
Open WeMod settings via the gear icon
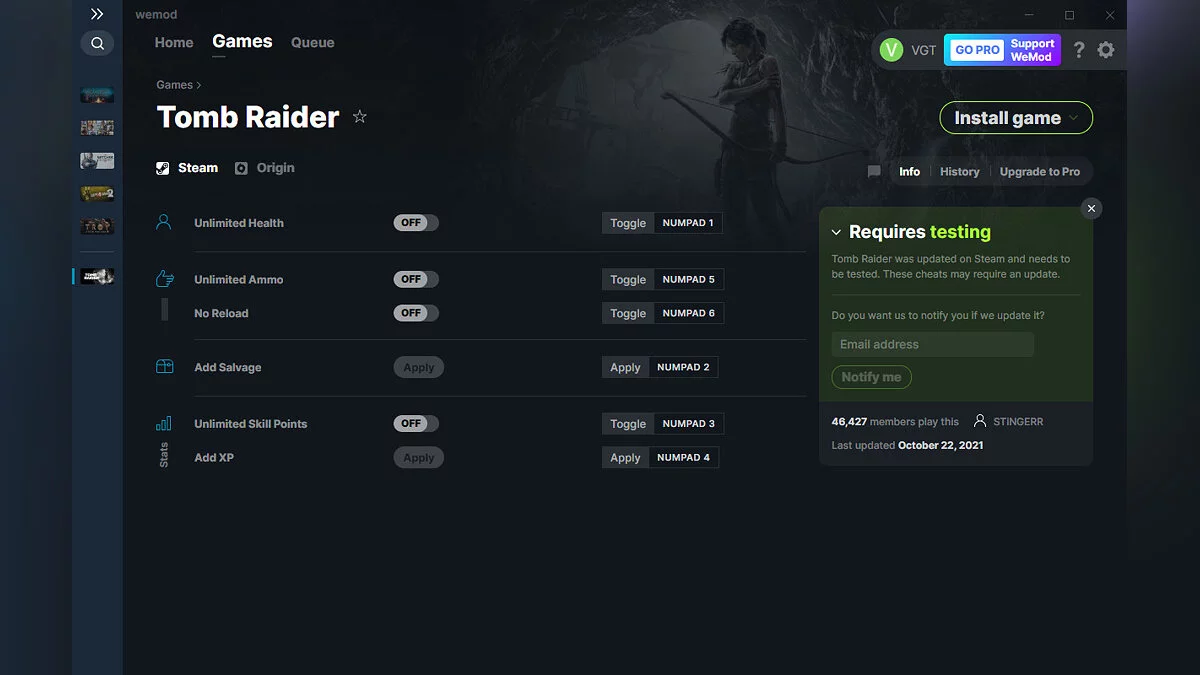1106,49
